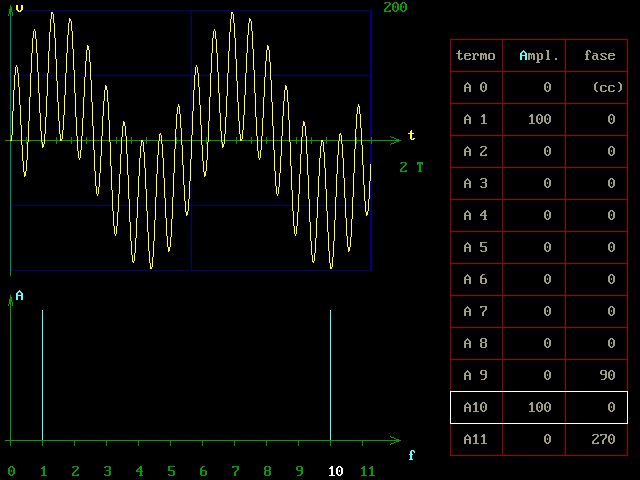
Task: Click frequency axis label 9
Action: pyautogui.click(x=300, y=471)
